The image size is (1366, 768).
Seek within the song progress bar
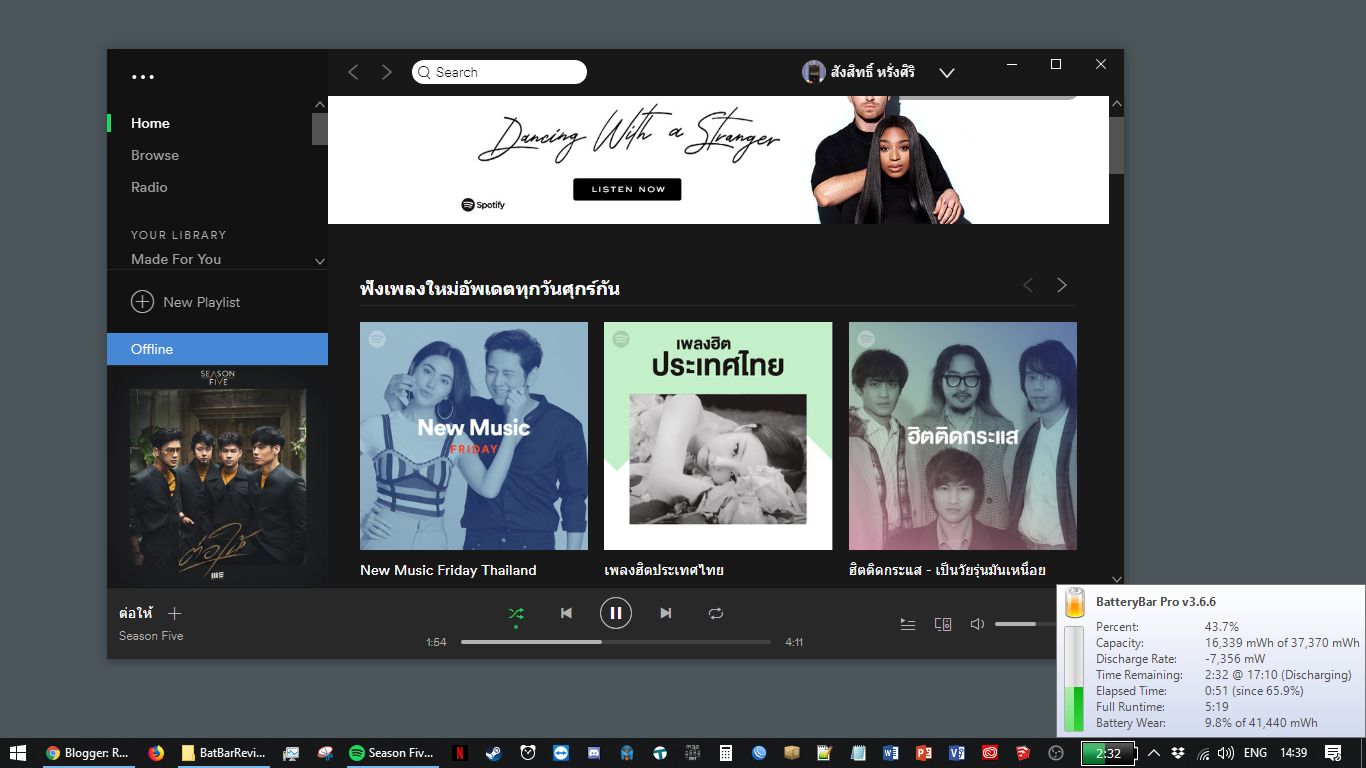[x=616, y=642]
